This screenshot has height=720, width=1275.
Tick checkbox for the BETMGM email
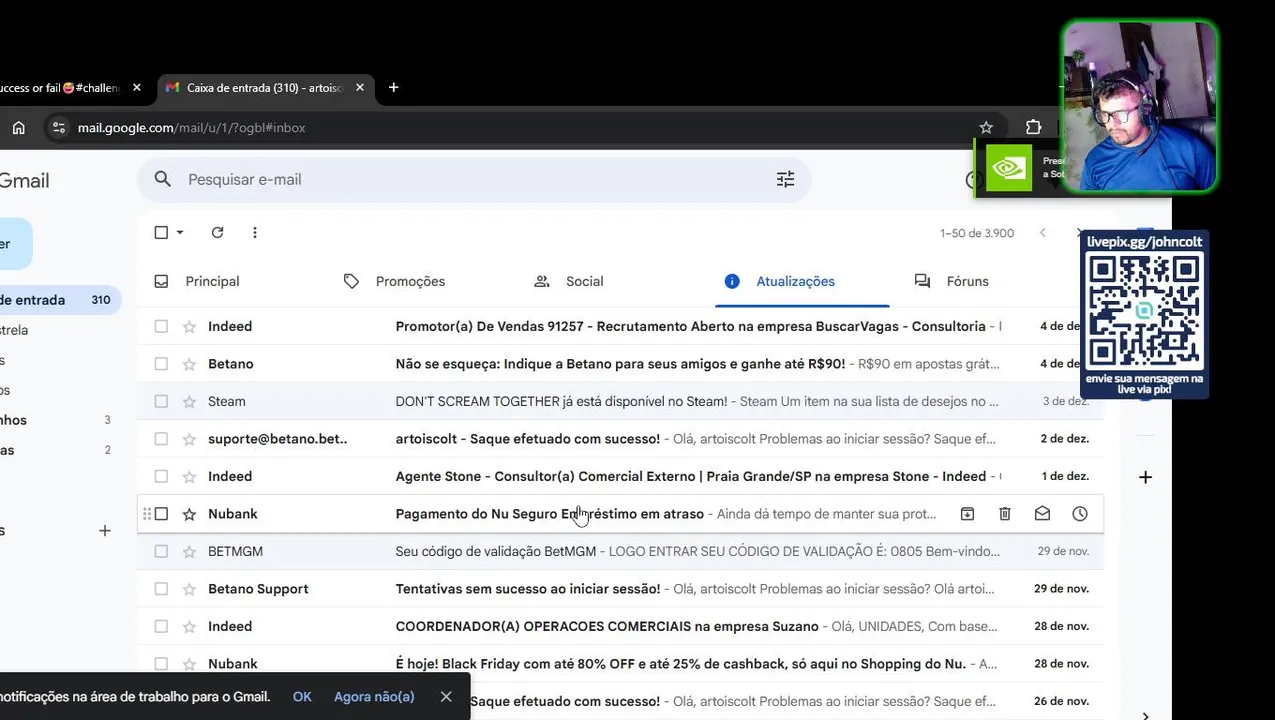click(x=161, y=551)
